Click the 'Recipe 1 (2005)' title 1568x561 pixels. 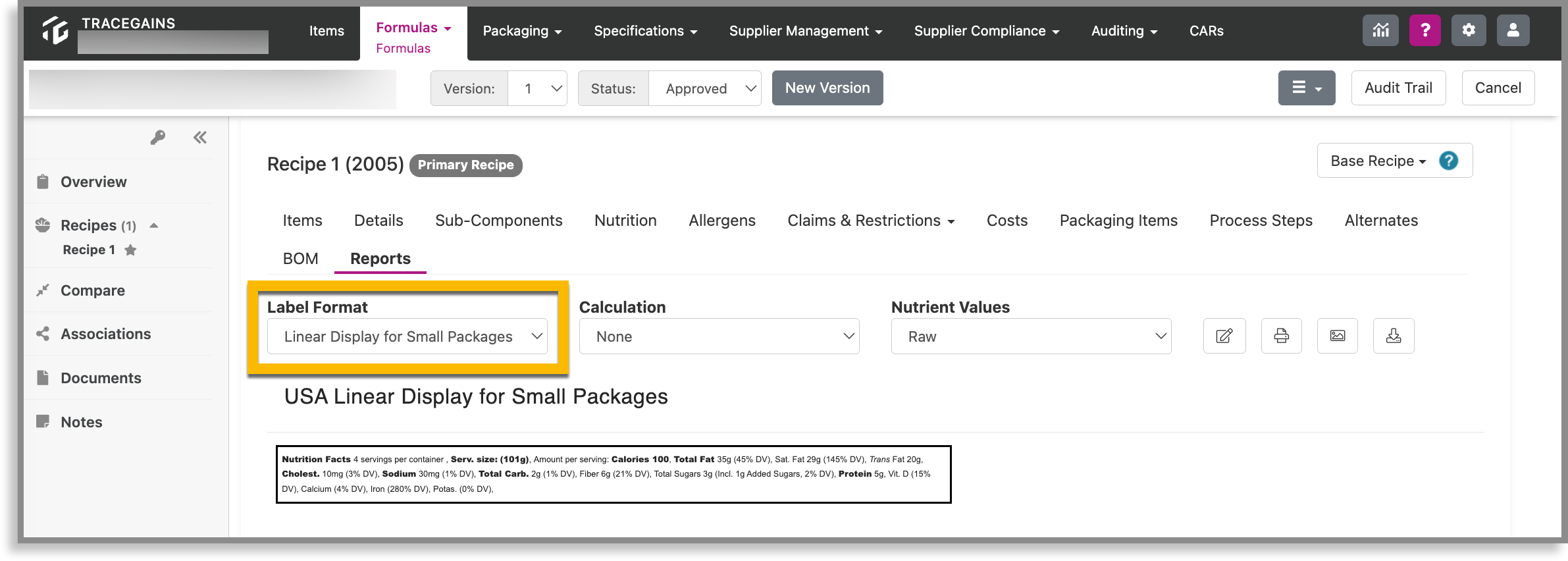point(335,164)
